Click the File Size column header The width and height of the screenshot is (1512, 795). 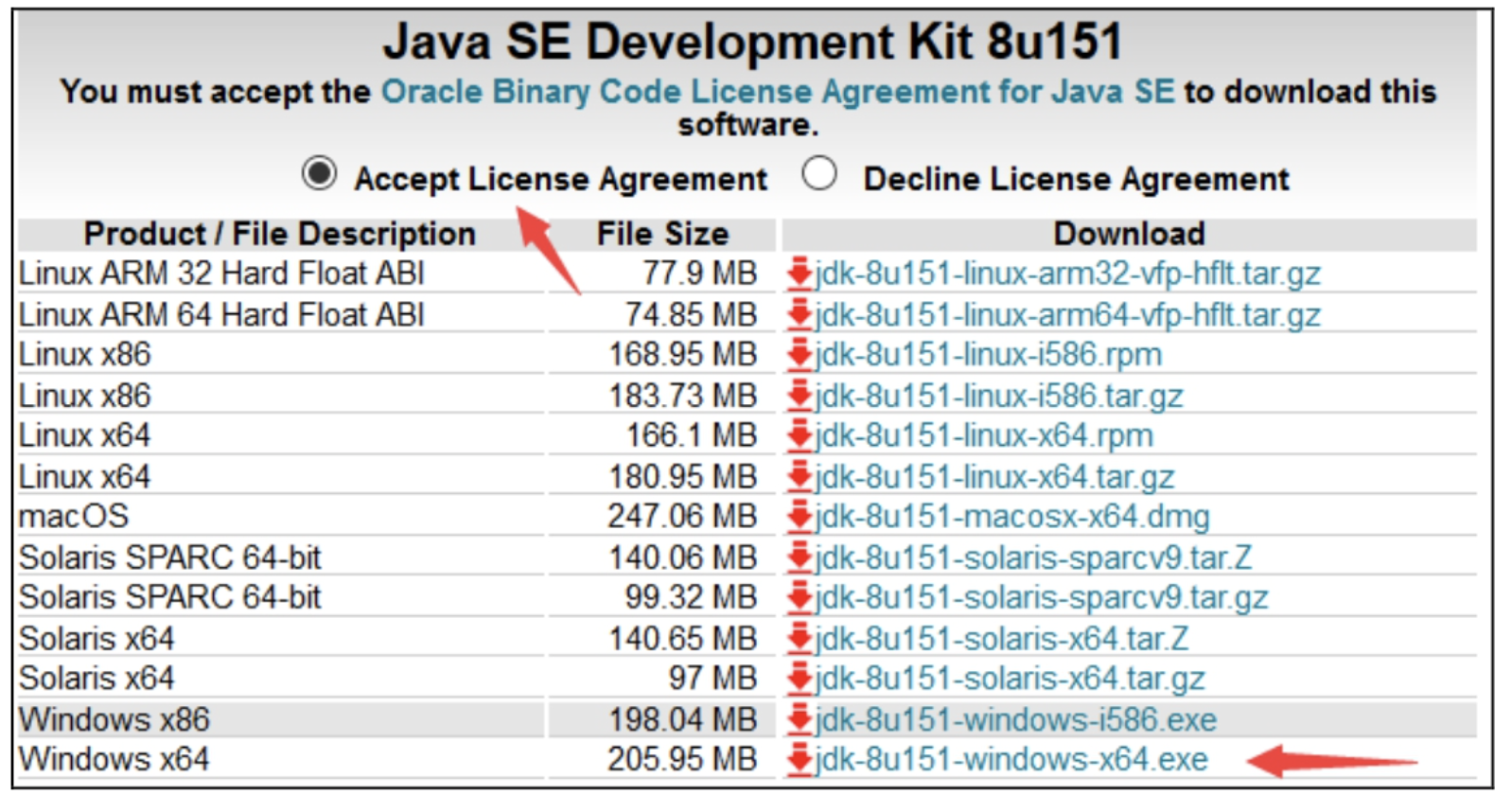[662, 234]
